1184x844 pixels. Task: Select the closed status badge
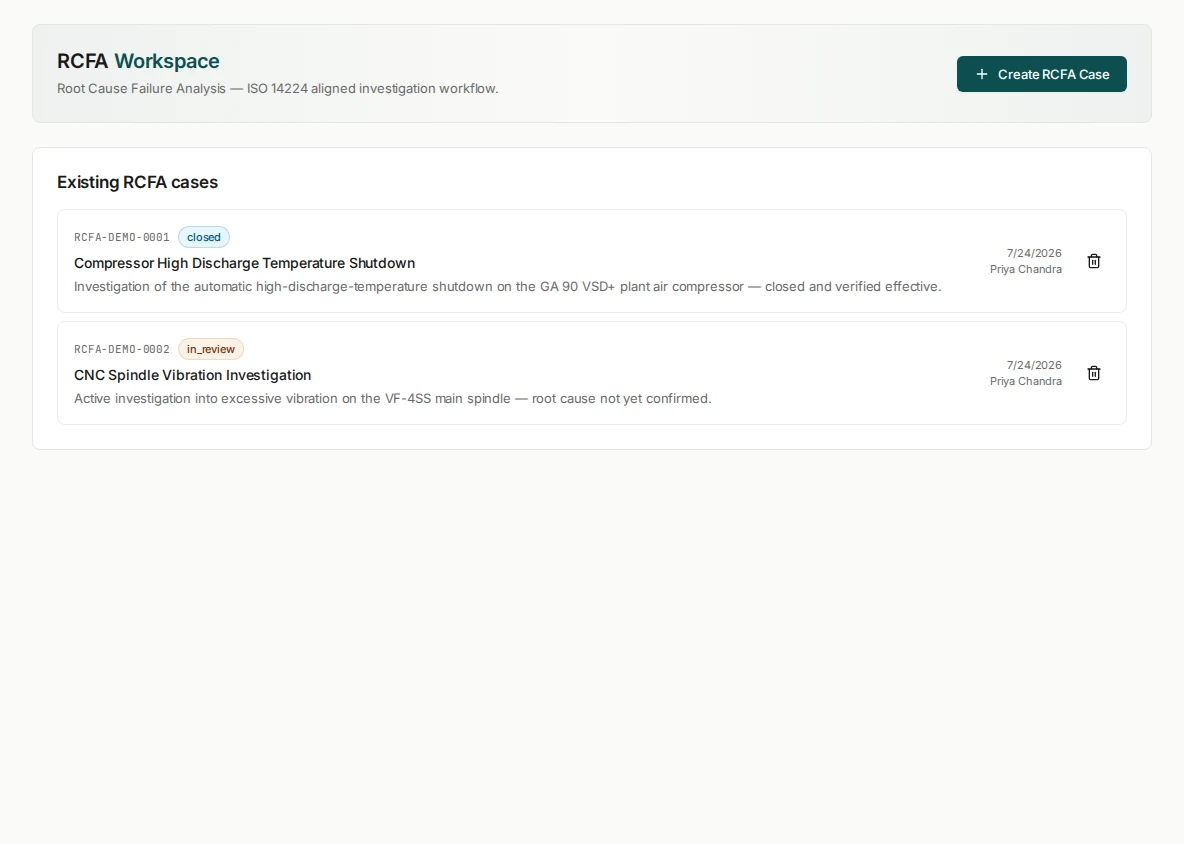tap(204, 237)
